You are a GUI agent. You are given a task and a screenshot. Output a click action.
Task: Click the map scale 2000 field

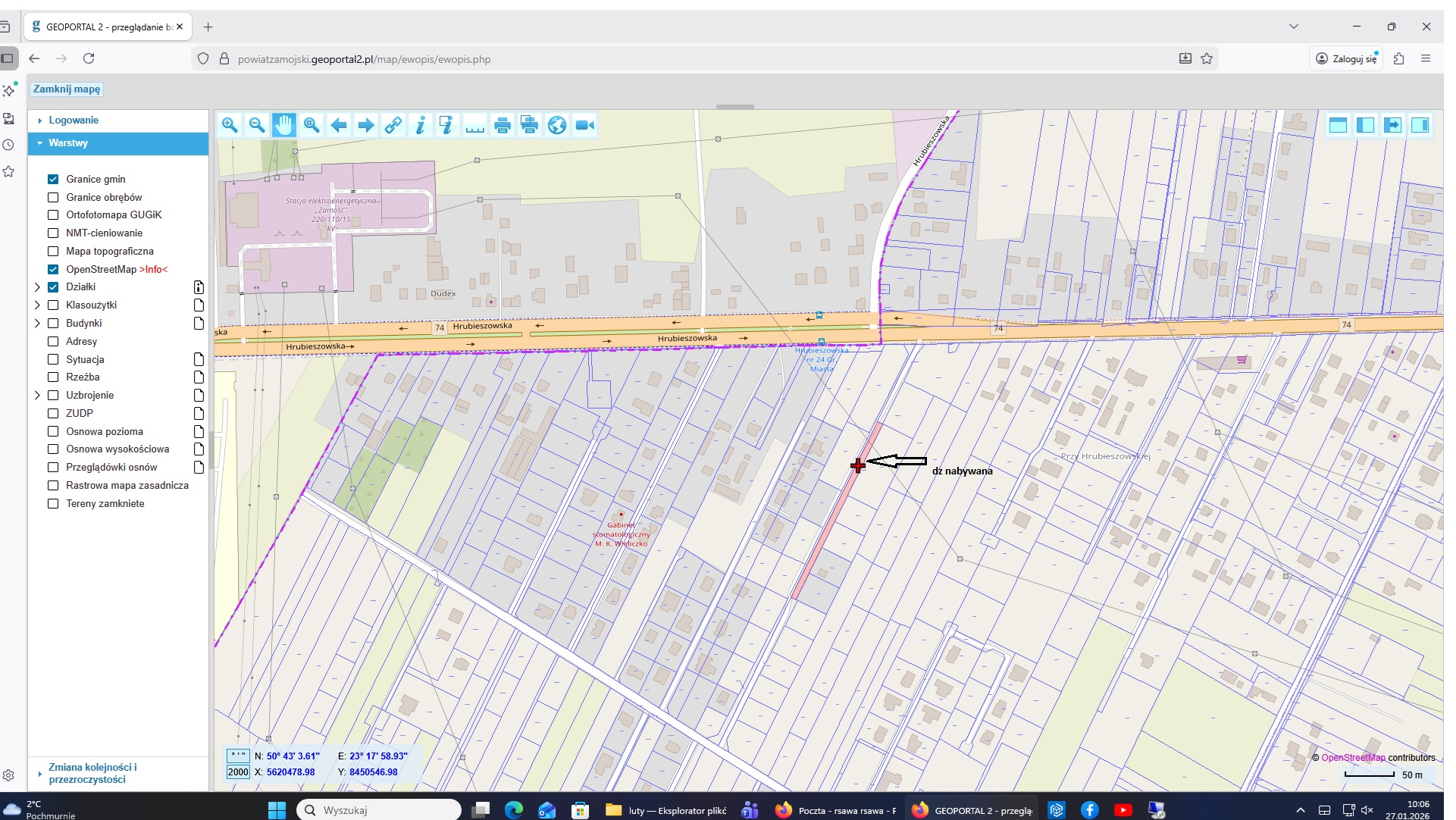pos(238,772)
